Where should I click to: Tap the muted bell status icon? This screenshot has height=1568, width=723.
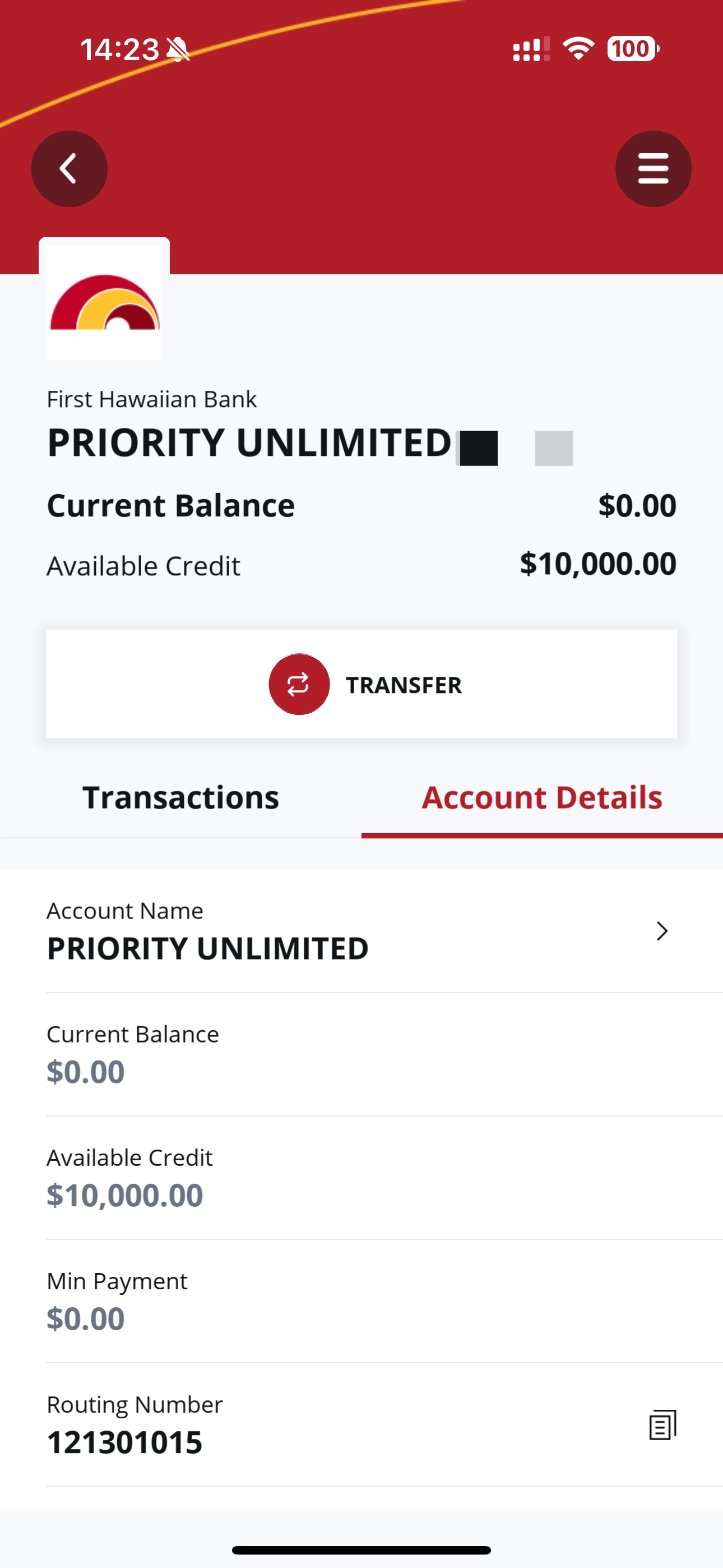coord(178,49)
